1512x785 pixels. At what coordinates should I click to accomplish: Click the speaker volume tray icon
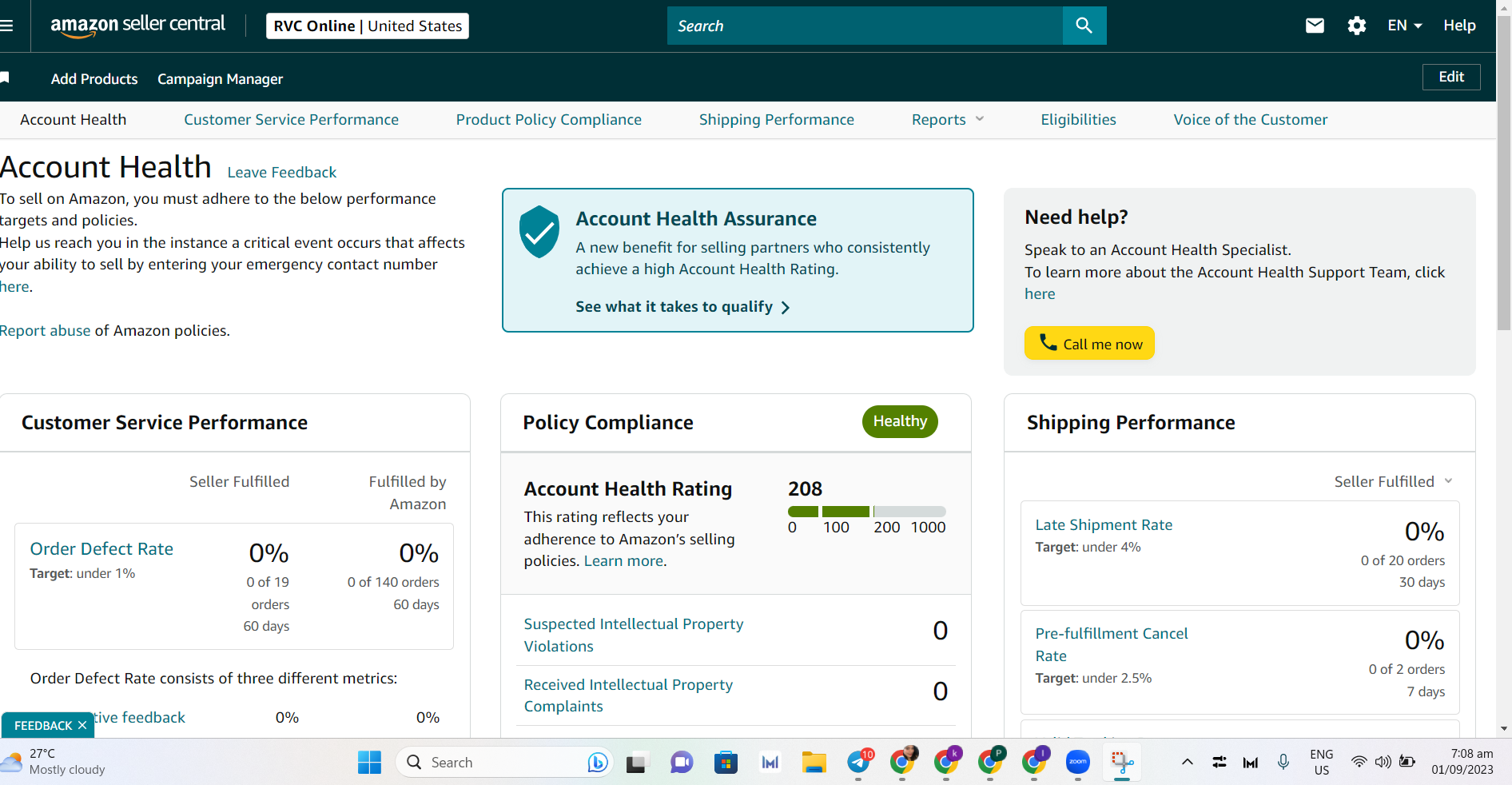click(x=1383, y=762)
